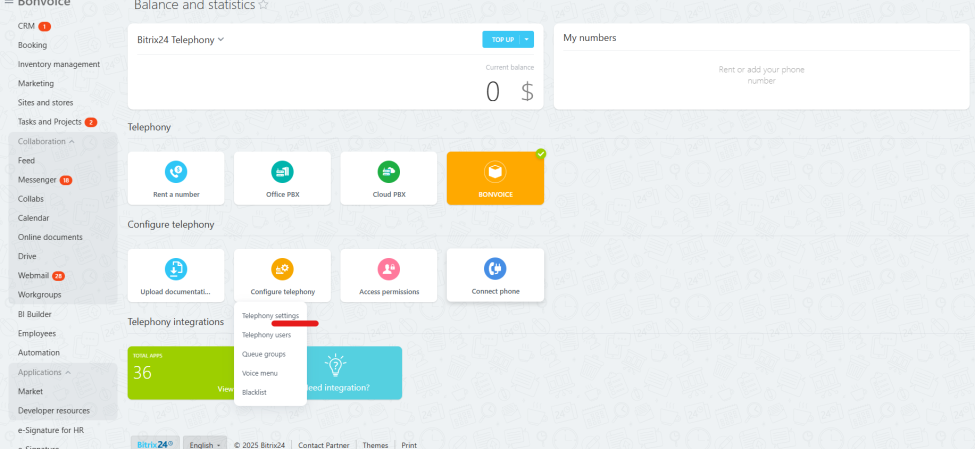Screen dimensions: 975x449
Task: Click the Connect phone icon
Action: tap(495, 269)
